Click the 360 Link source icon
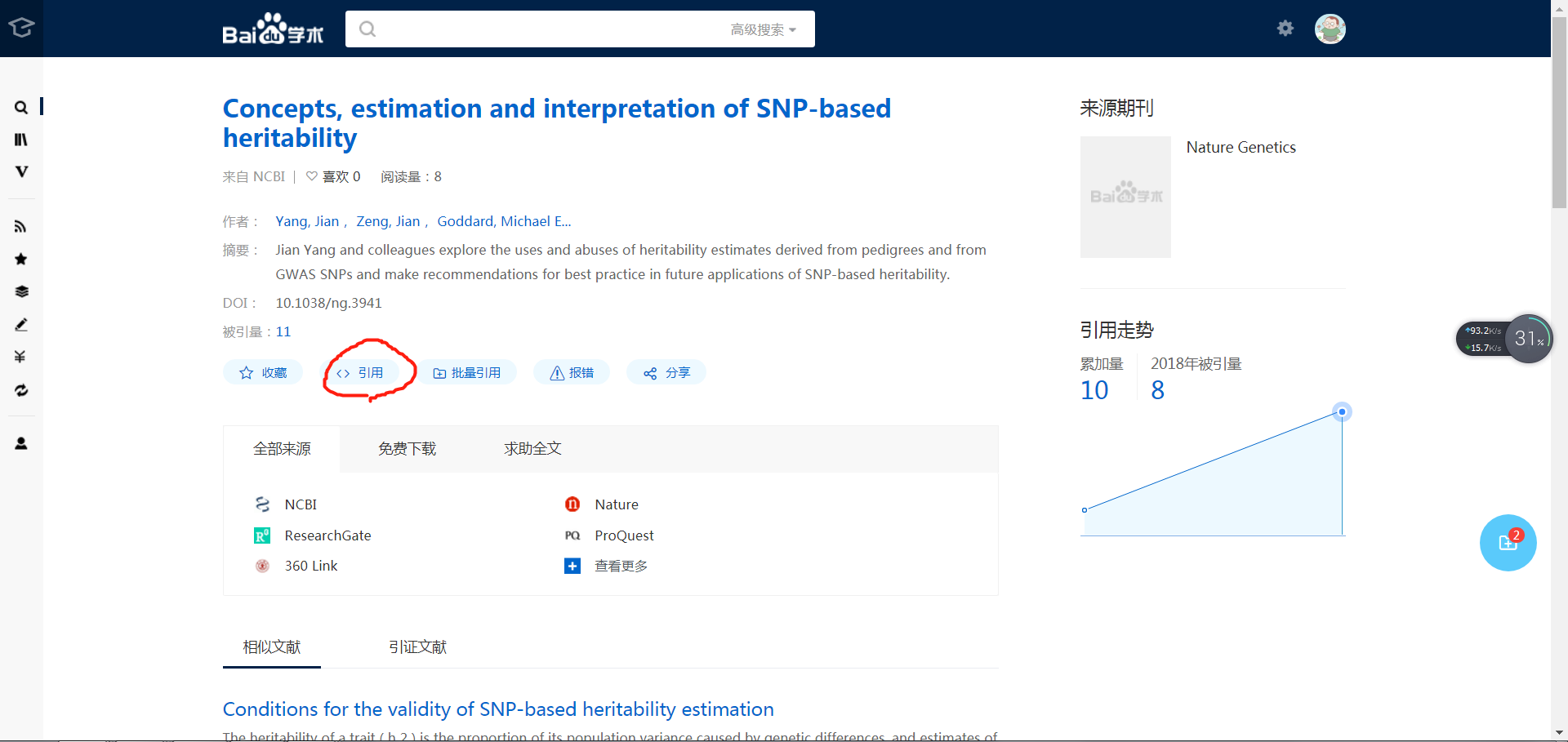This screenshot has height=742, width=1568. [262, 566]
